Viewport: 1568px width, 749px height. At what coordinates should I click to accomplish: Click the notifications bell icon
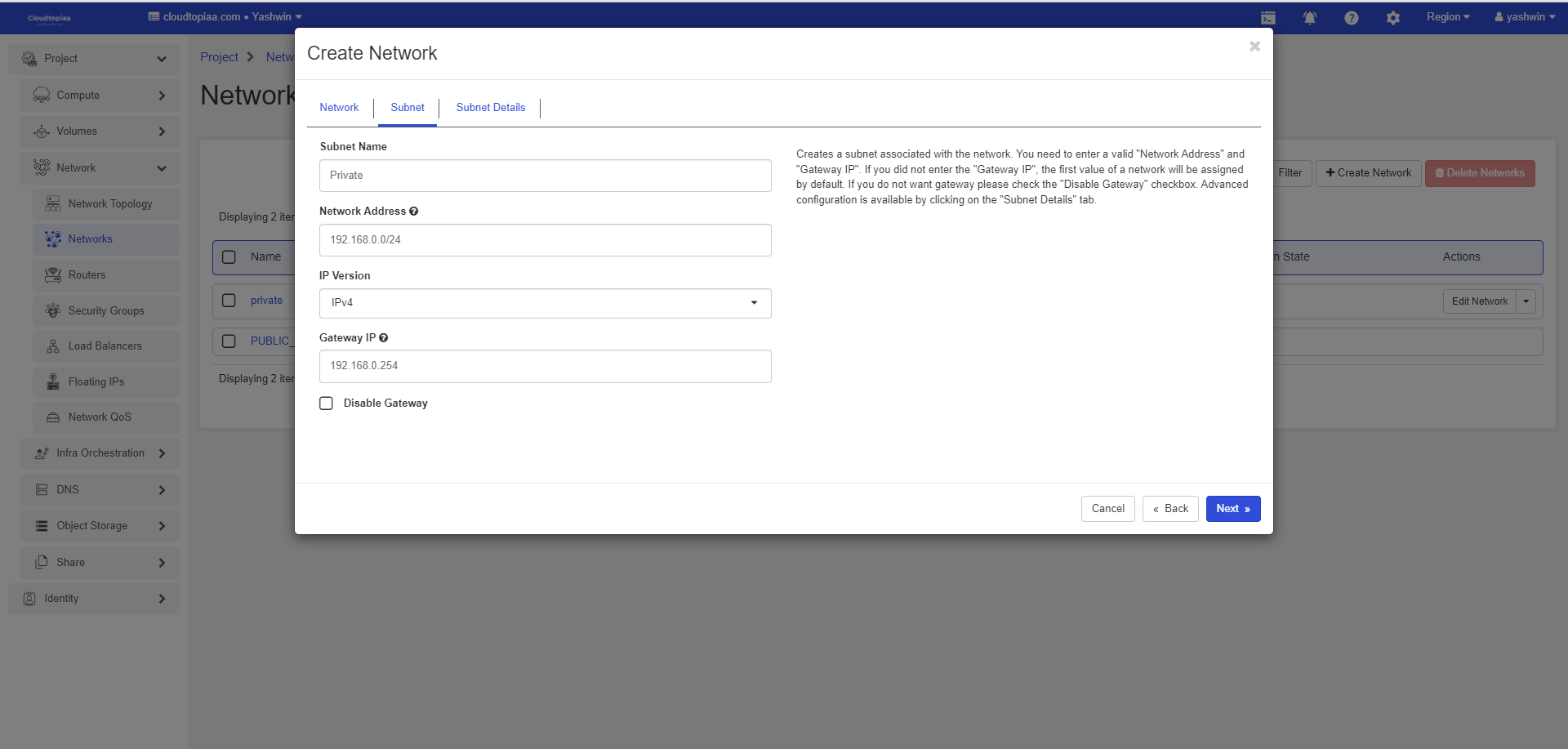point(1309,18)
